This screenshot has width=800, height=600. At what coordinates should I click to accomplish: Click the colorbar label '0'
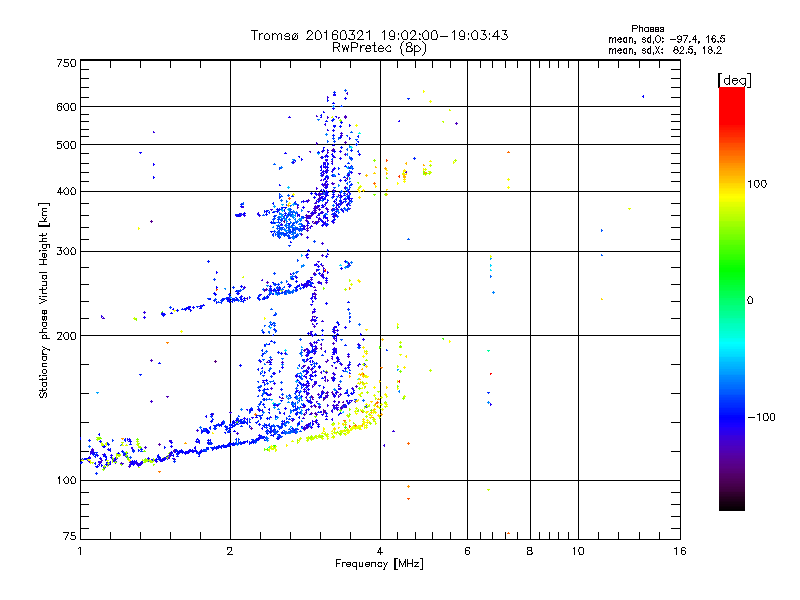coord(750,301)
